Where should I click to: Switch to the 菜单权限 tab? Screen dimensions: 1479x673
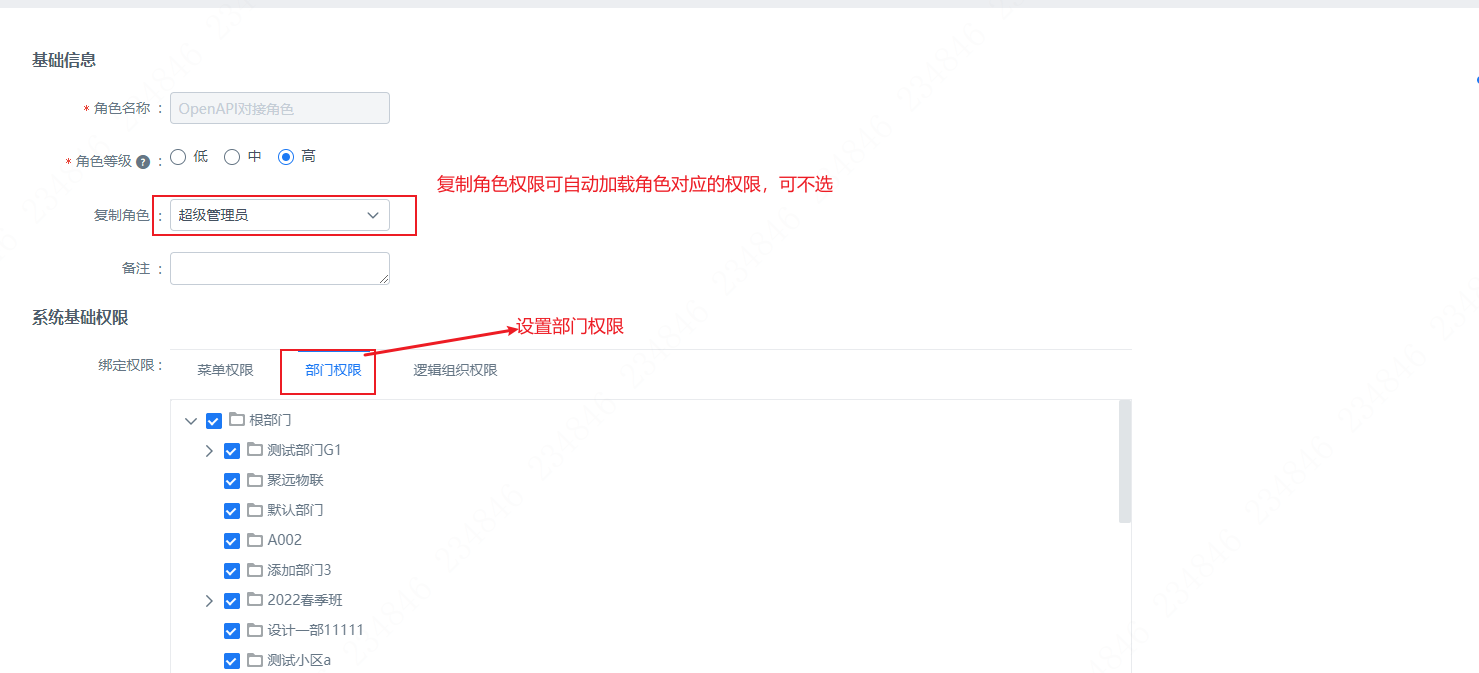[x=225, y=370]
